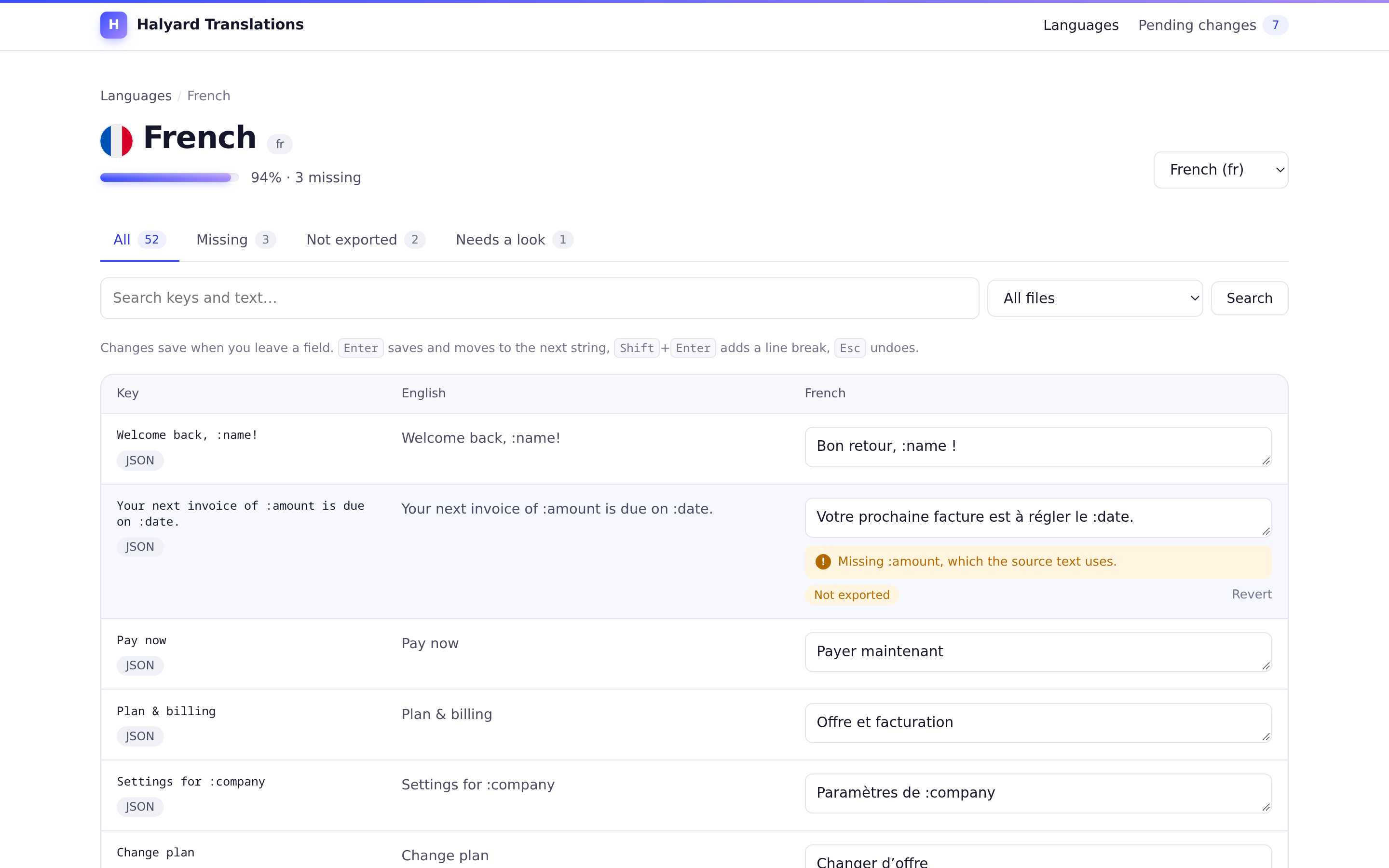Click the Search button
Screen dimensions: 1389x868
1250,298
